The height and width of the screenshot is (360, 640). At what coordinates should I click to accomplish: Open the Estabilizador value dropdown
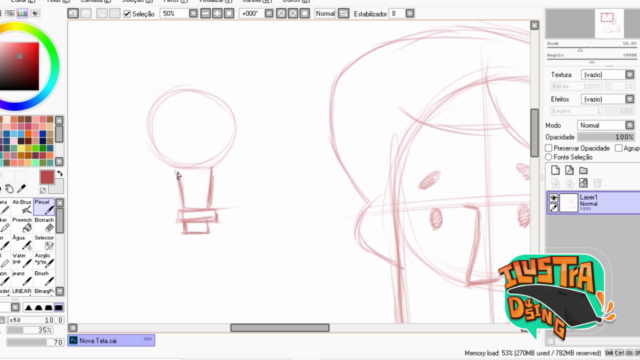pyautogui.click(x=409, y=13)
